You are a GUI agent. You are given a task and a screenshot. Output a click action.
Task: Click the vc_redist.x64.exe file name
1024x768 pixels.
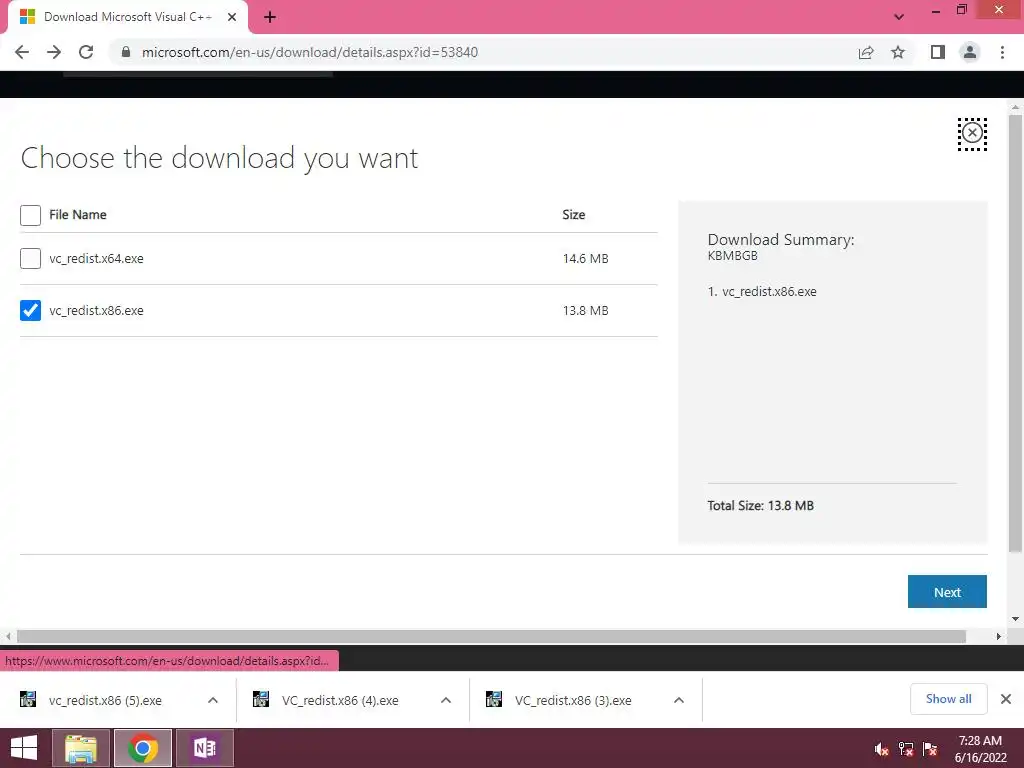pyautogui.click(x=96, y=259)
